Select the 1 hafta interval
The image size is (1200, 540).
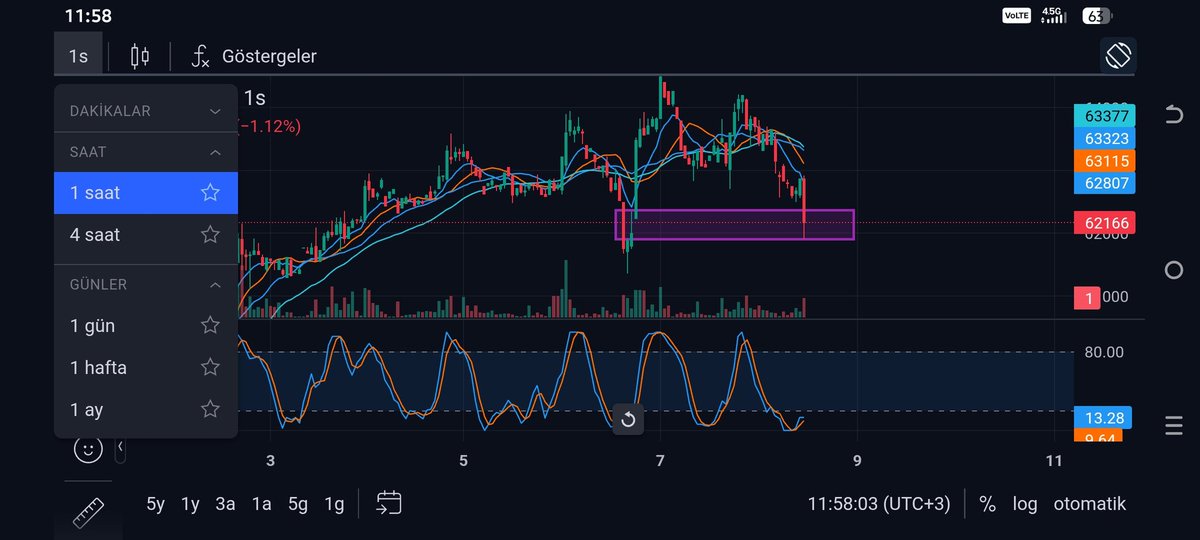pos(146,368)
